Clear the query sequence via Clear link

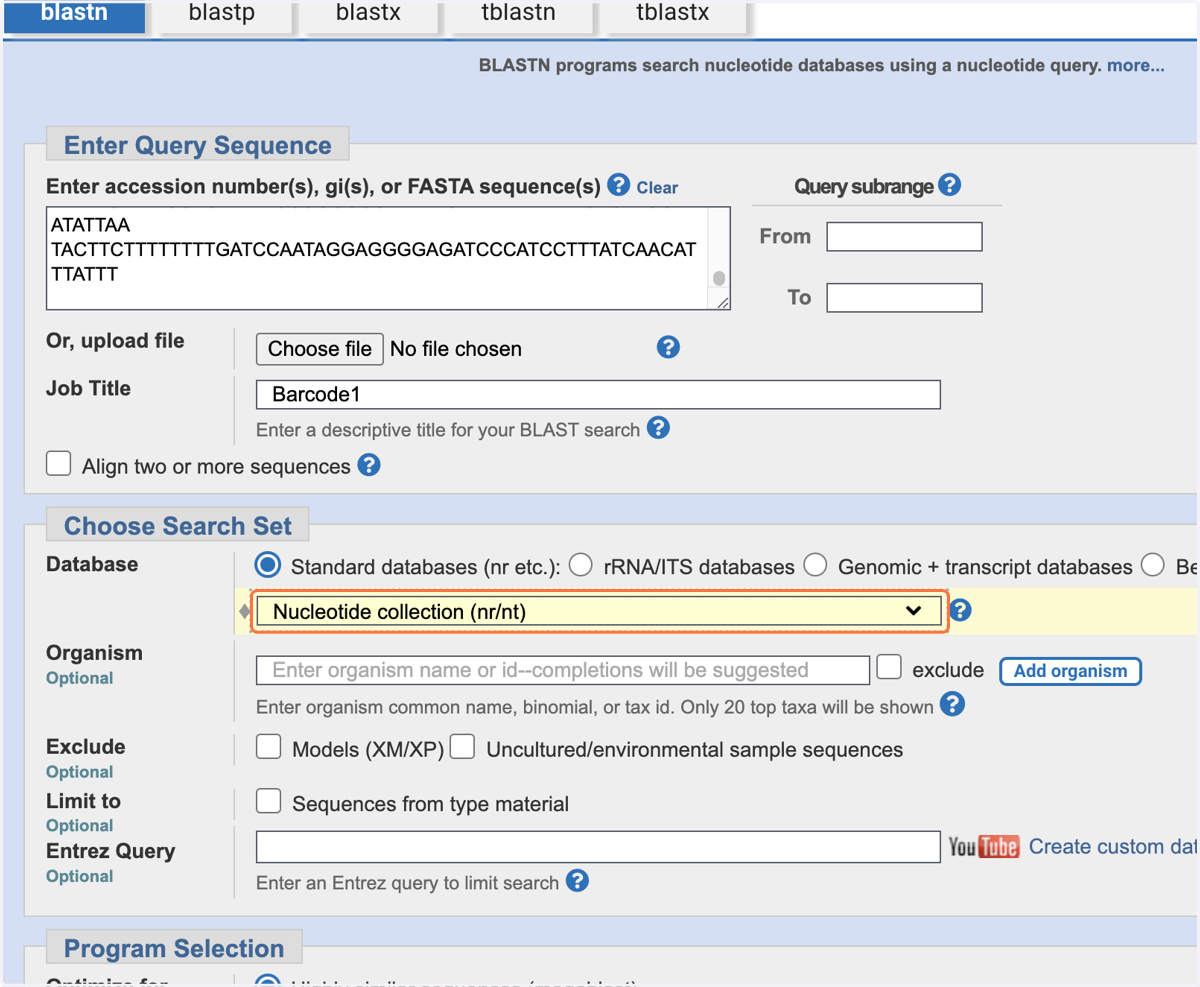tap(657, 187)
